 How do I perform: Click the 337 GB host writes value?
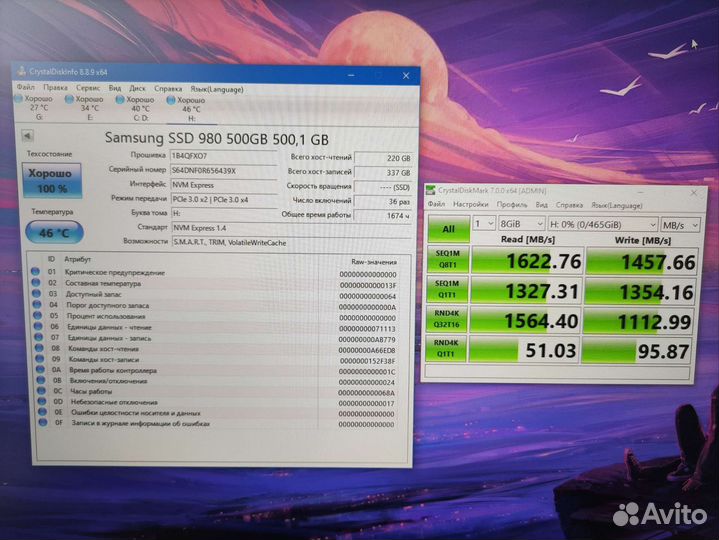click(383, 173)
